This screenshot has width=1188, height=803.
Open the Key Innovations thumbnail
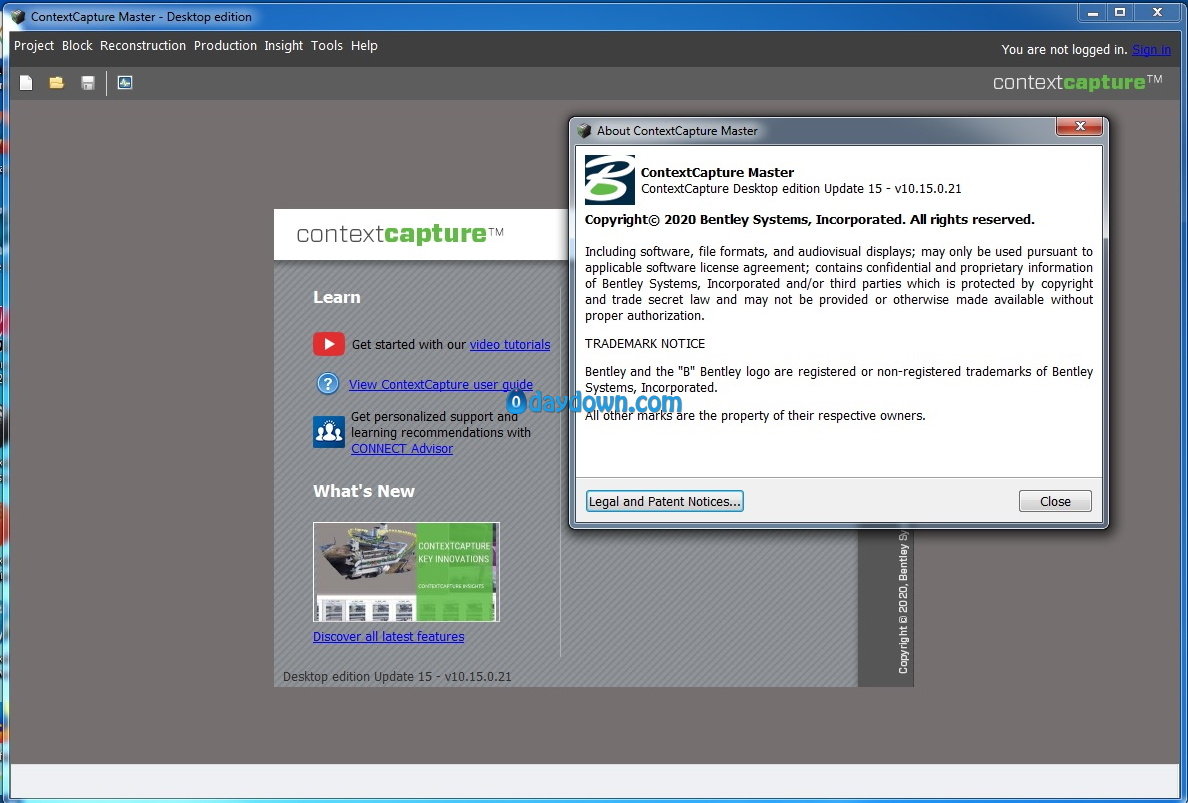pos(406,572)
